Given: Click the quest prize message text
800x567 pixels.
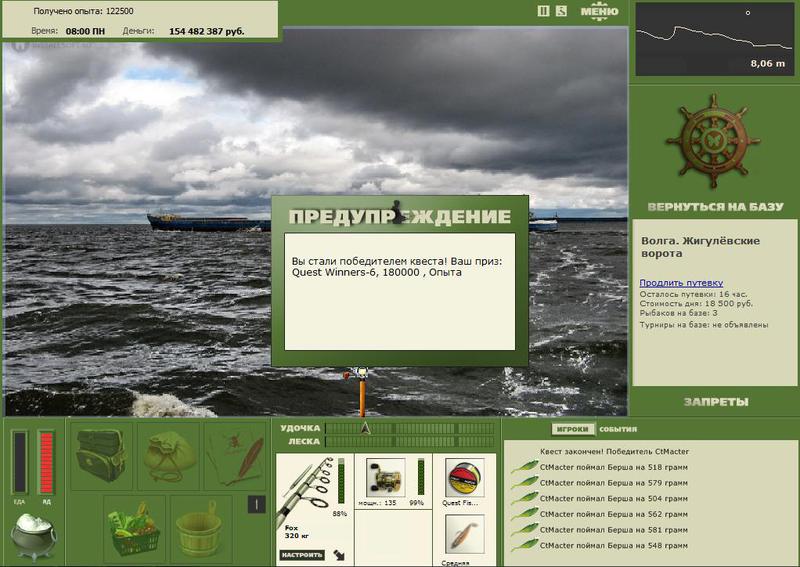Looking at the screenshot, I should point(397,267).
